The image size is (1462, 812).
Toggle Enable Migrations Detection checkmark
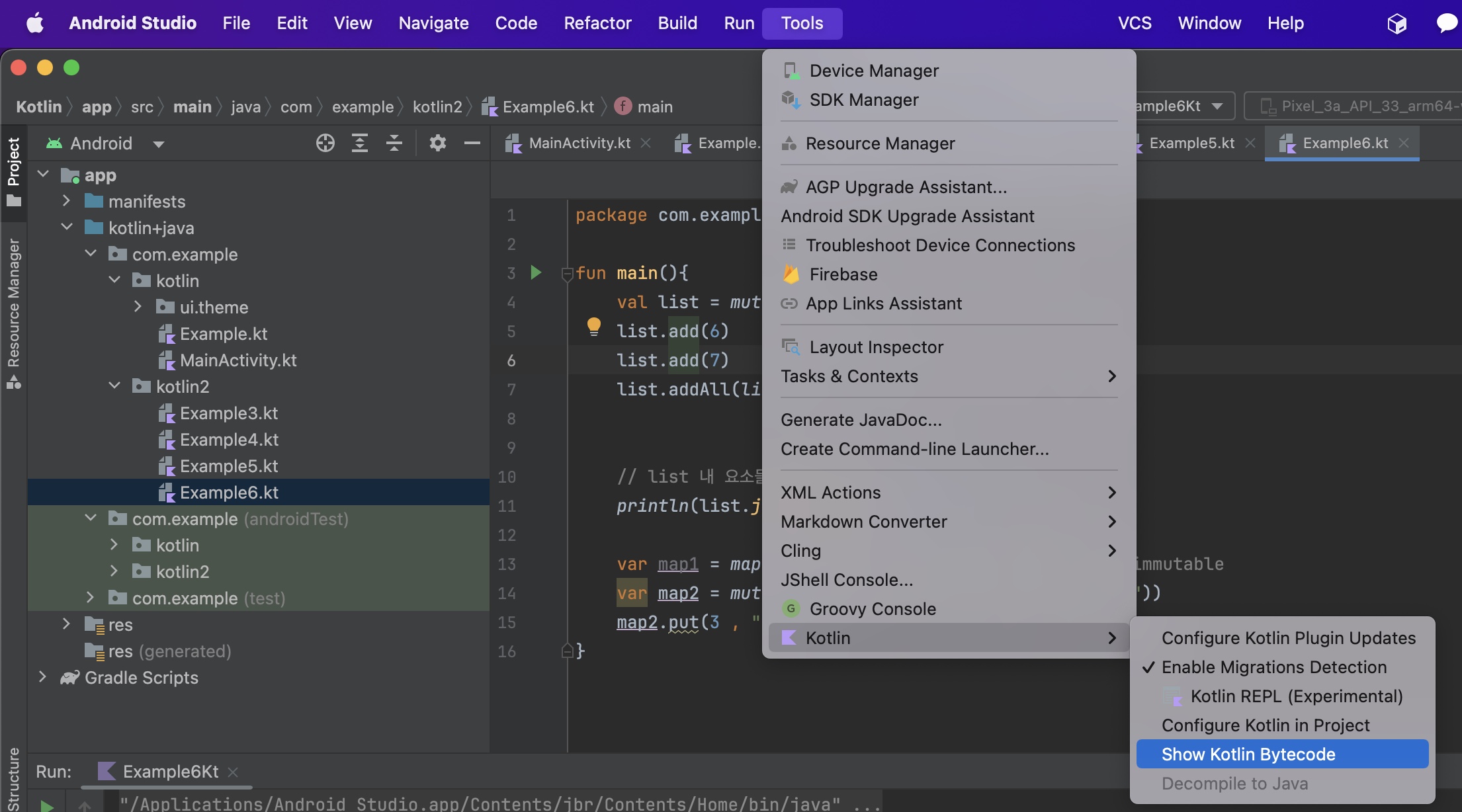click(x=1148, y=667)
